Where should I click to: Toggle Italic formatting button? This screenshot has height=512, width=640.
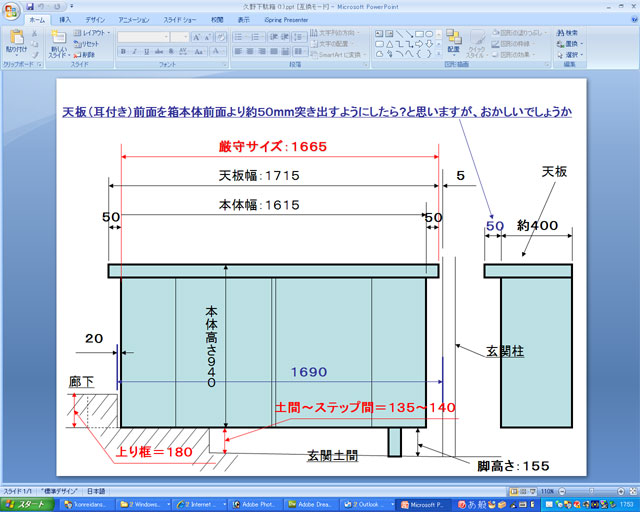click(x=134, y=51)
